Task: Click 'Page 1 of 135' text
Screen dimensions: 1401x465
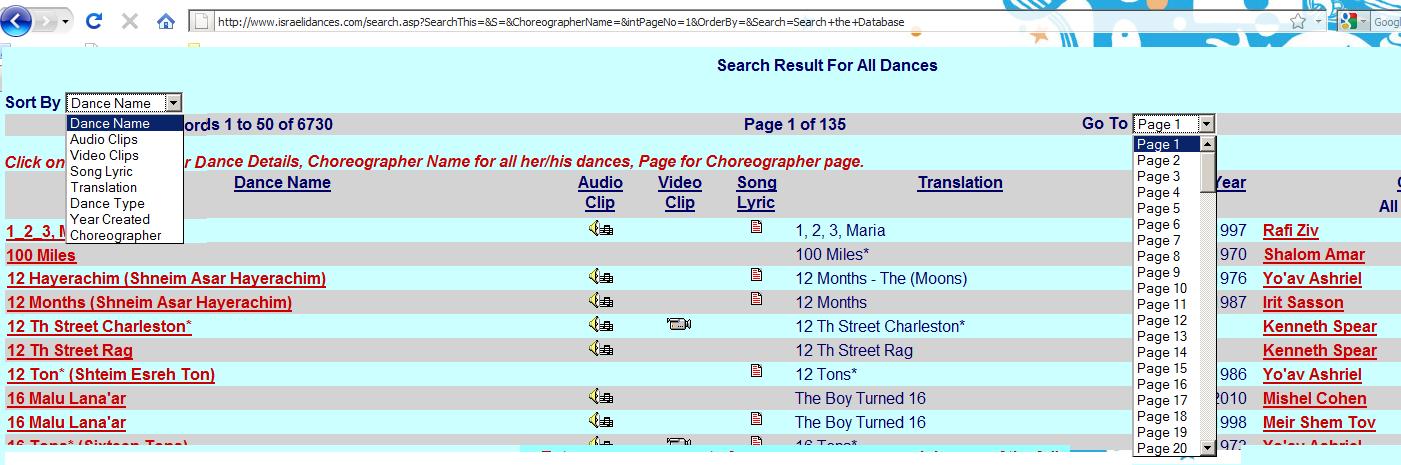Action: point(795,125)
